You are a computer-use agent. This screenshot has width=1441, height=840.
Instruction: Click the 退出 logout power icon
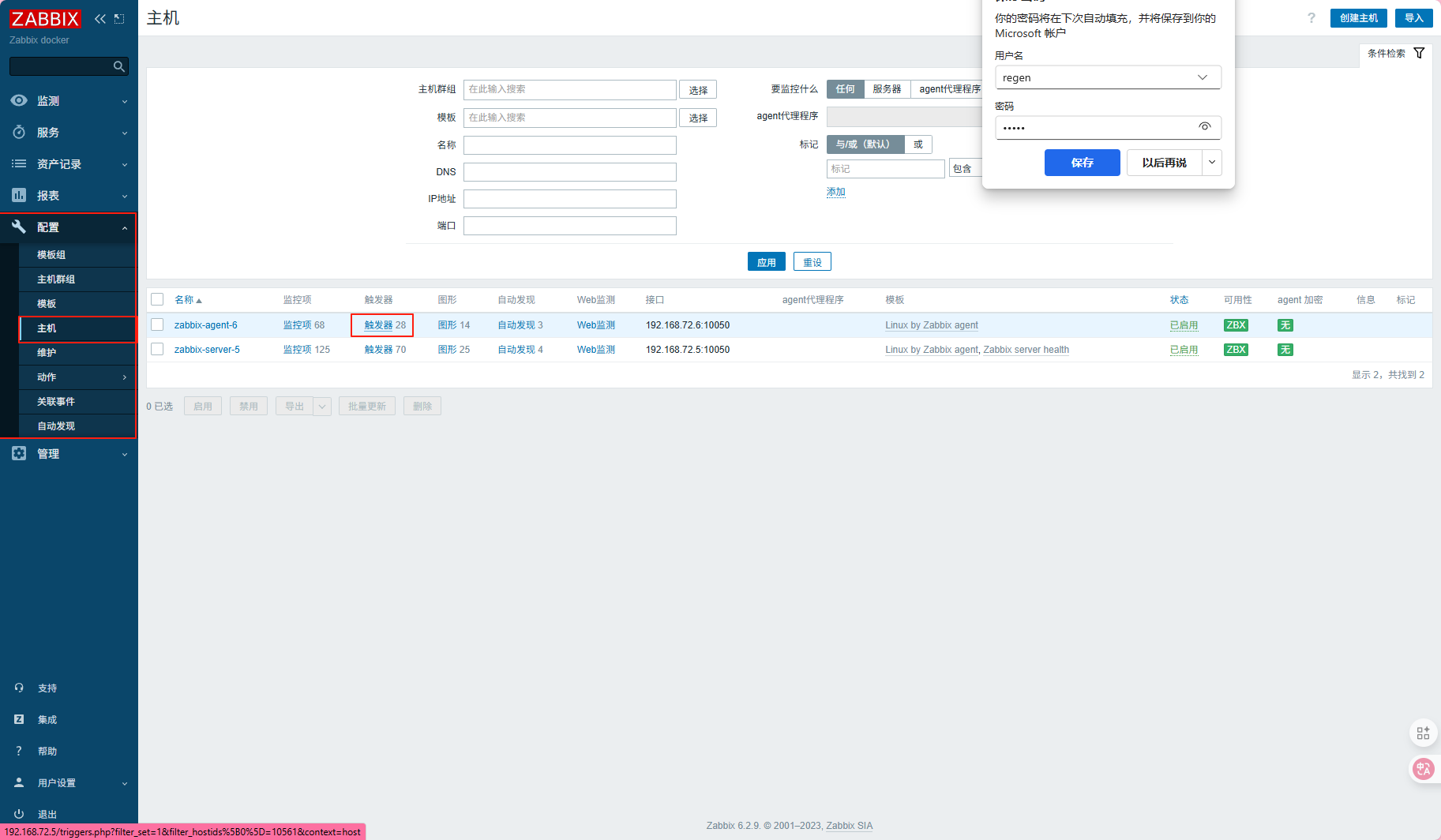click(x=19, y=814)
